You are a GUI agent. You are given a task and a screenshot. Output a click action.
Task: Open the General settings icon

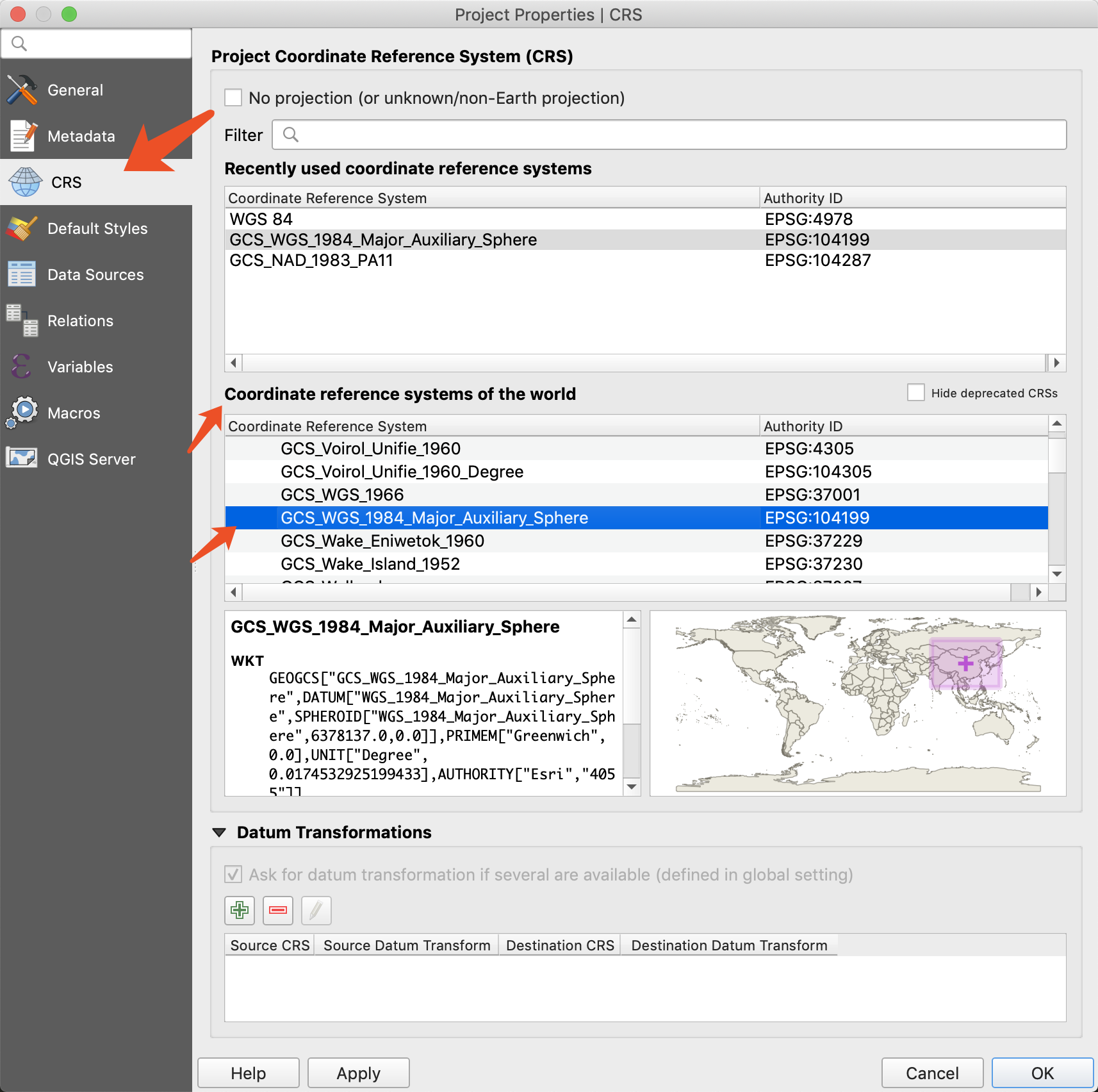22,90
